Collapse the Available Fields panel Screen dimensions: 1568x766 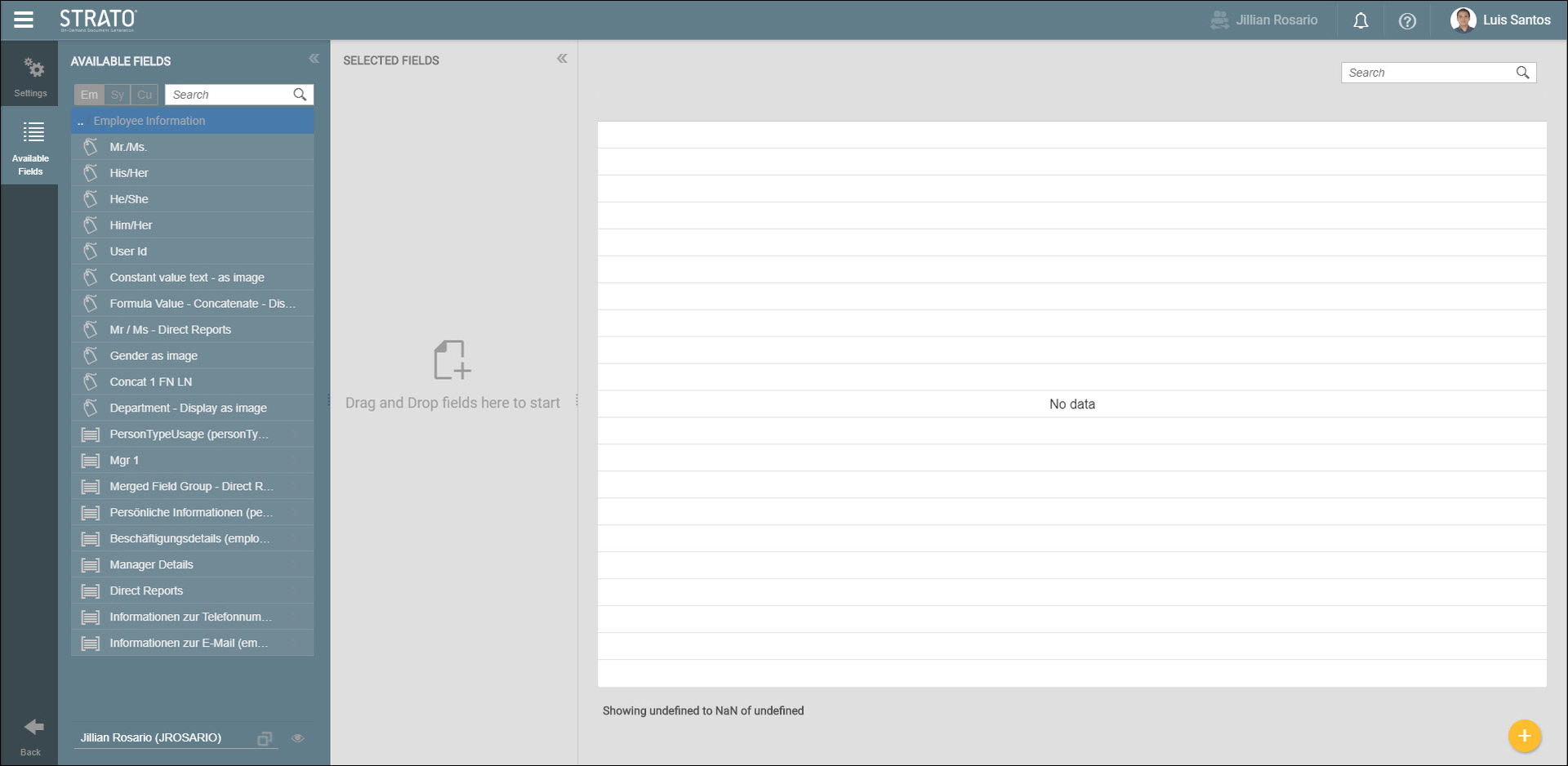314,59
